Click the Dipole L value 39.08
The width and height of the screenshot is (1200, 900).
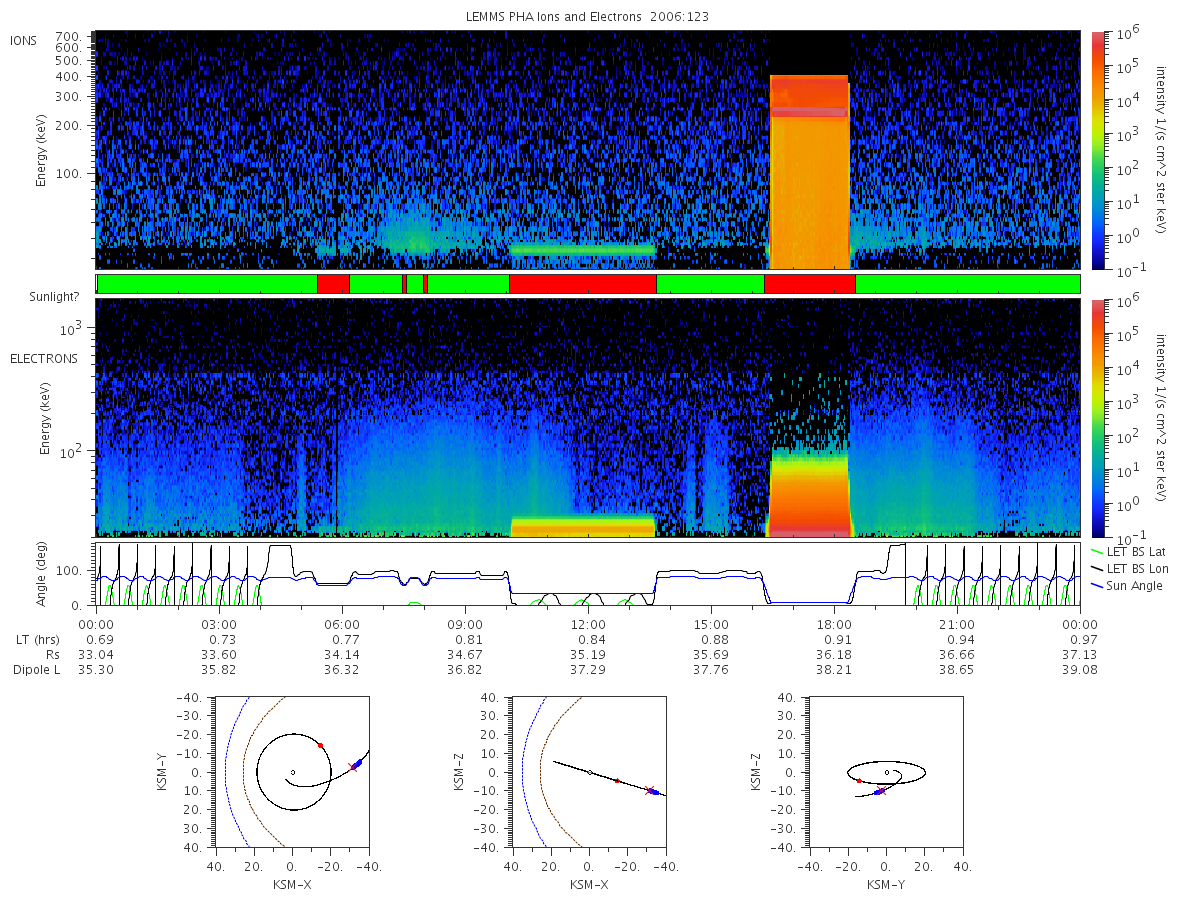(x=1080, y=670)
